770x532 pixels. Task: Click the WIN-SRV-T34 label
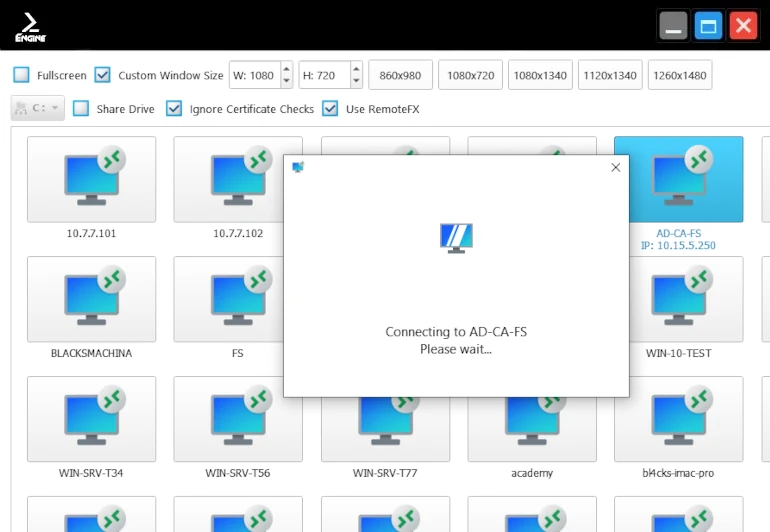[91, 473]
